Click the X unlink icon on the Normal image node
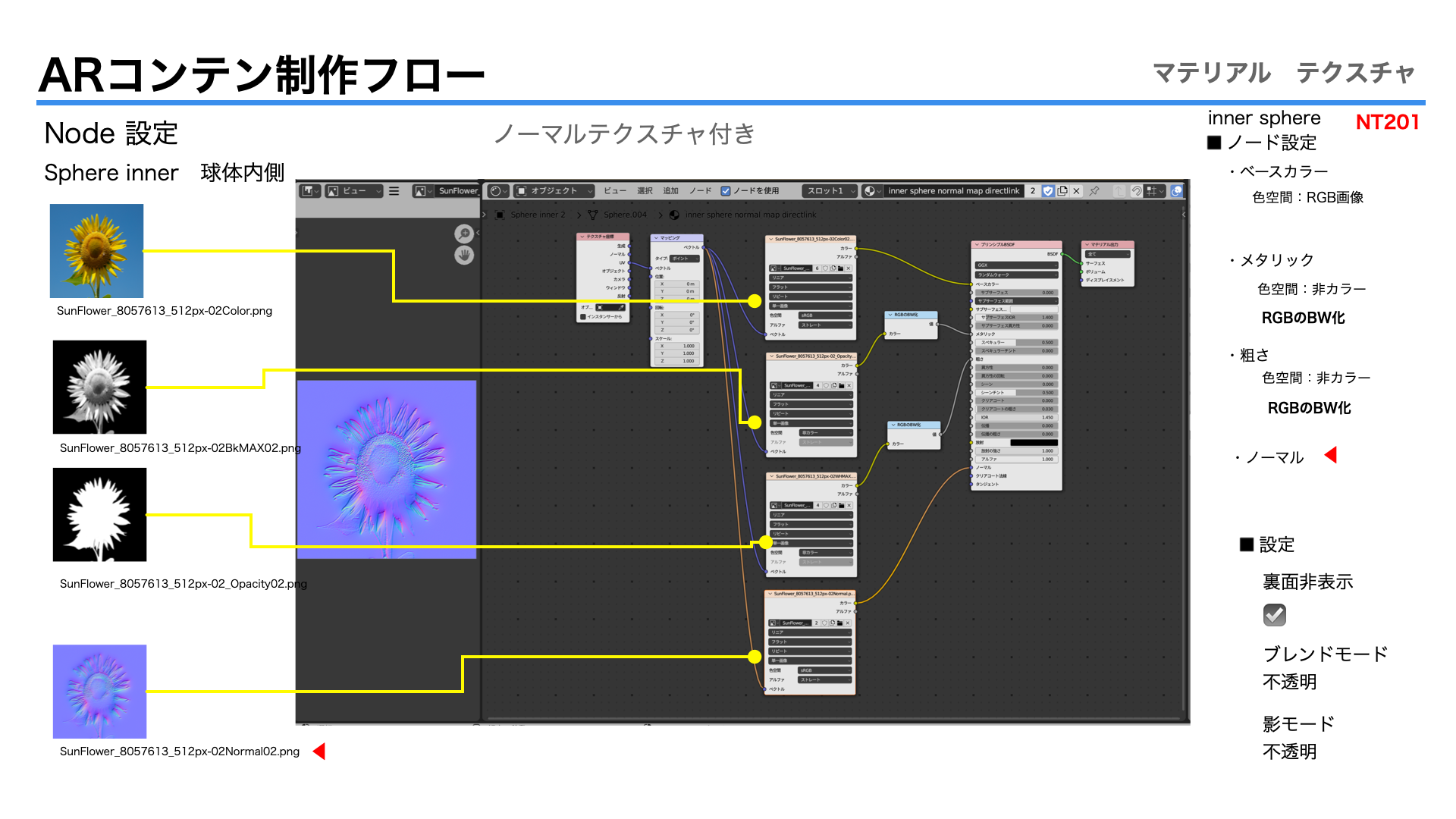The image size is (1456, 819). pos(848,623)
